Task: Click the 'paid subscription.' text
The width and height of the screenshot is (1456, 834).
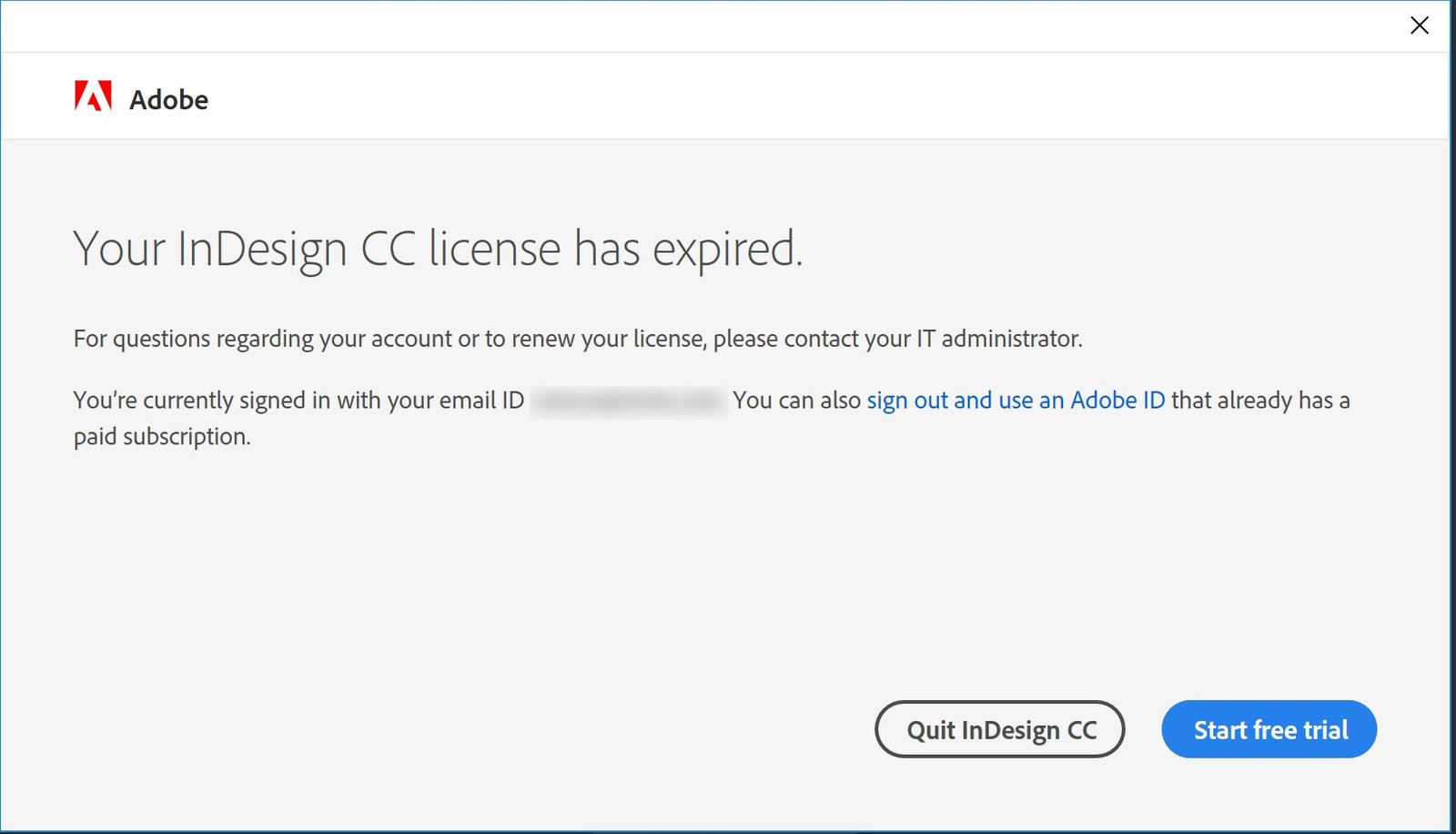Action: (162, 437)
